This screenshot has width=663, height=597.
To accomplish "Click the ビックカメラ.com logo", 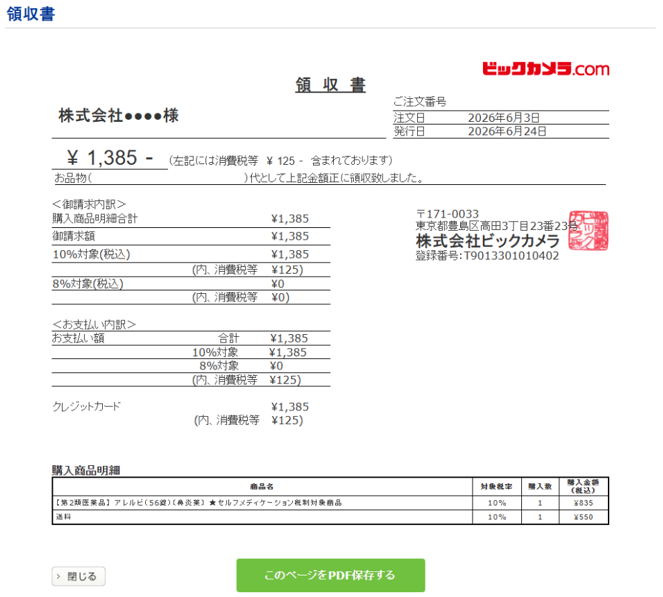I will (545, 69).
